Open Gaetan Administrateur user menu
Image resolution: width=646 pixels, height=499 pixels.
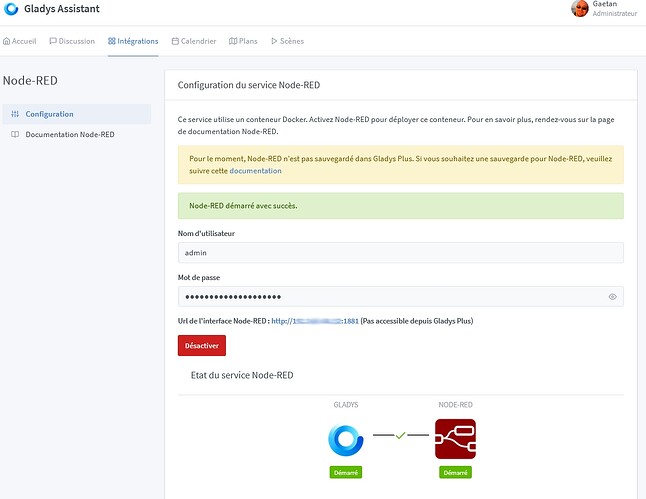click(x=614, y=9)
